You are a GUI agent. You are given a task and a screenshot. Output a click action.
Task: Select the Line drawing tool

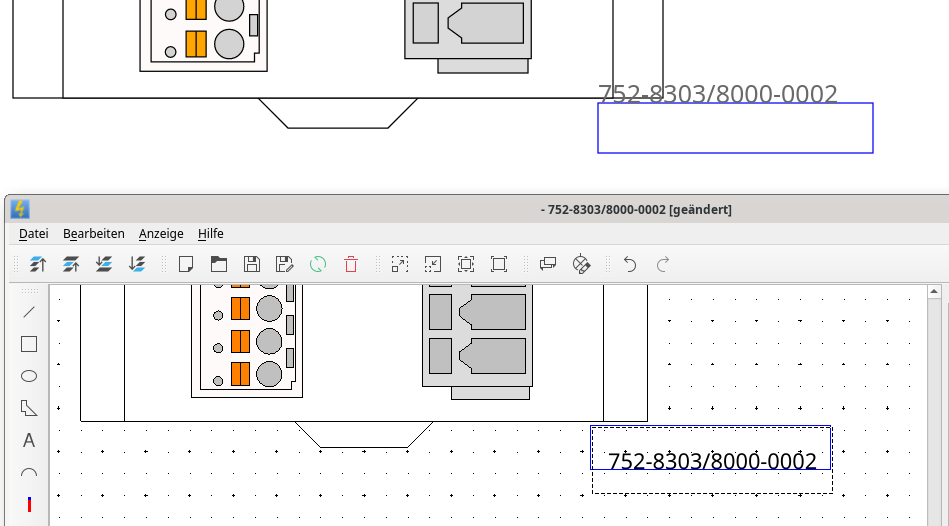coord(29,312)
